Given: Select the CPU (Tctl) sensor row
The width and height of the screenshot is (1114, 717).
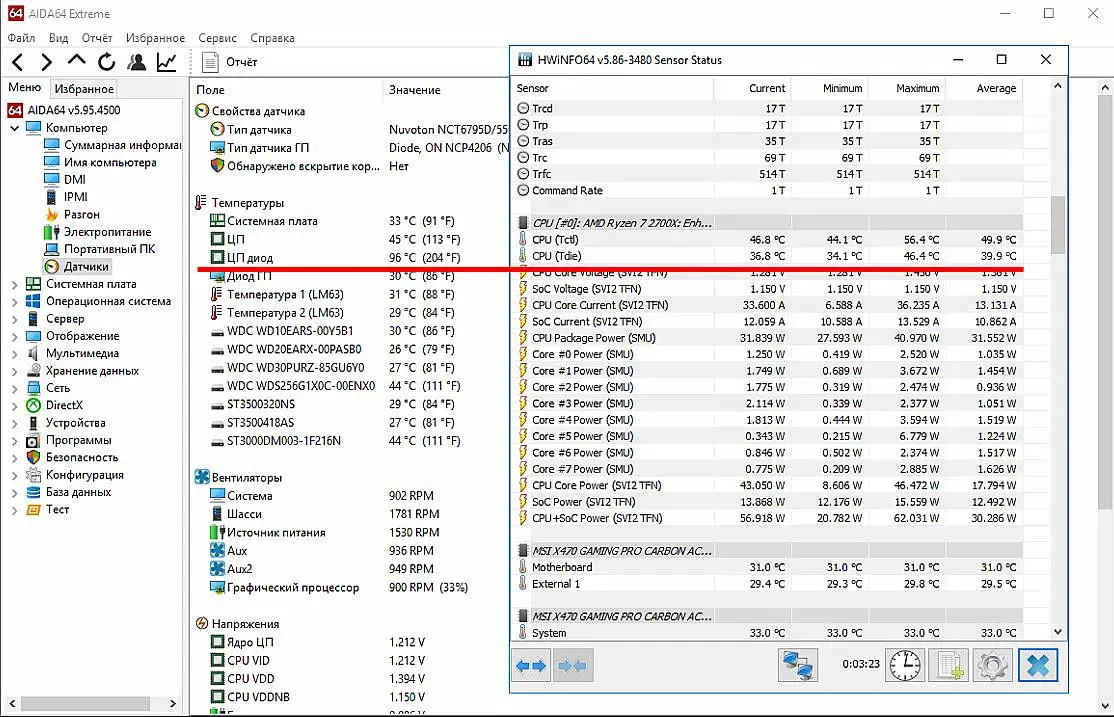Looking at the screenshot, I should pyautogui.click(x=767, y=239).
